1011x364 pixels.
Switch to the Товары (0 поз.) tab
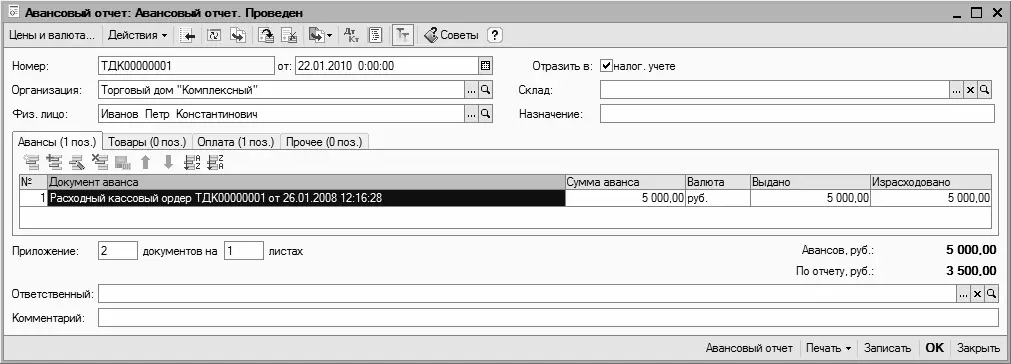point(148,142)
